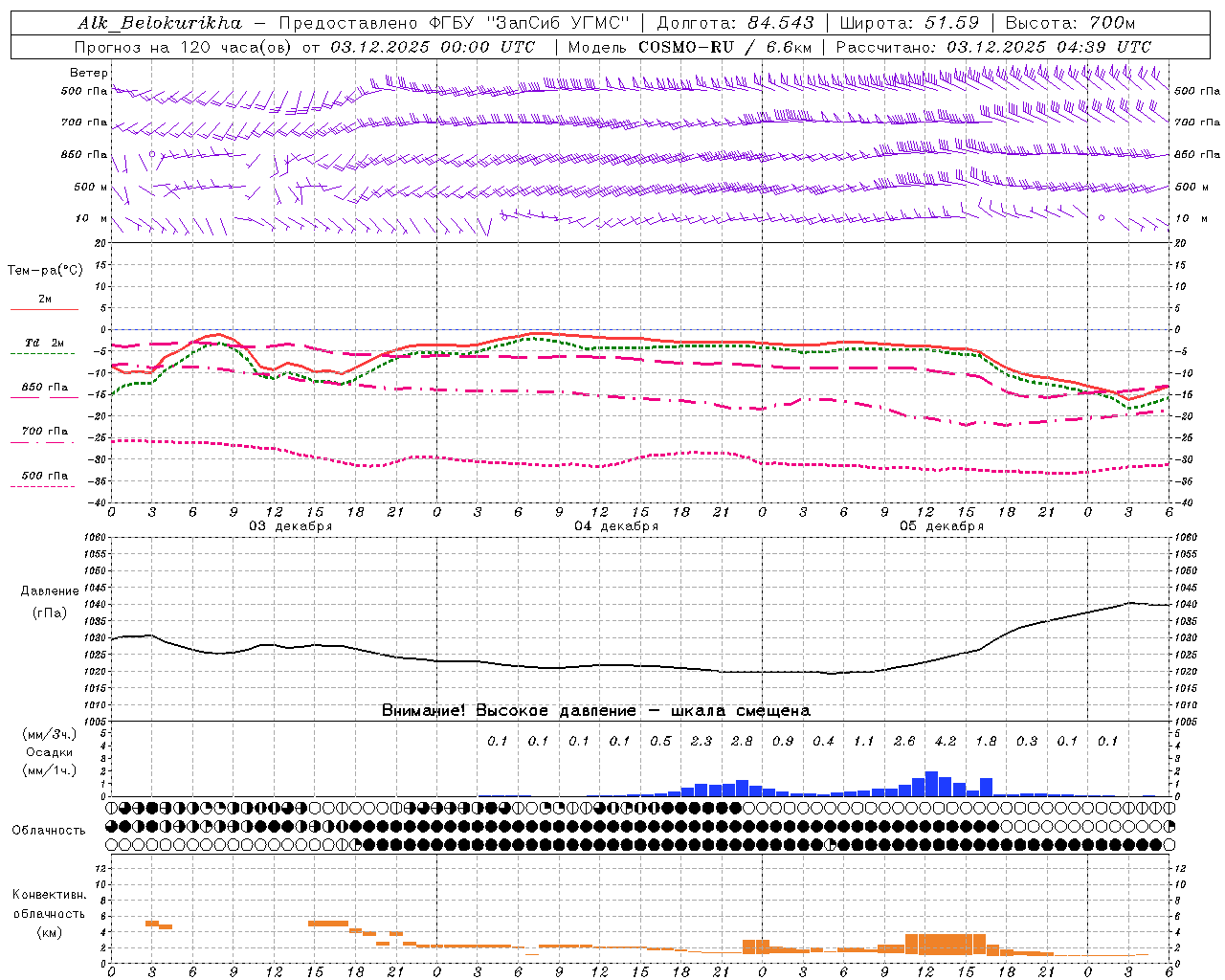This screenshot has height=980, width=1225.
Task: Click the Ветер wind panel label
Action: (89, 73)
